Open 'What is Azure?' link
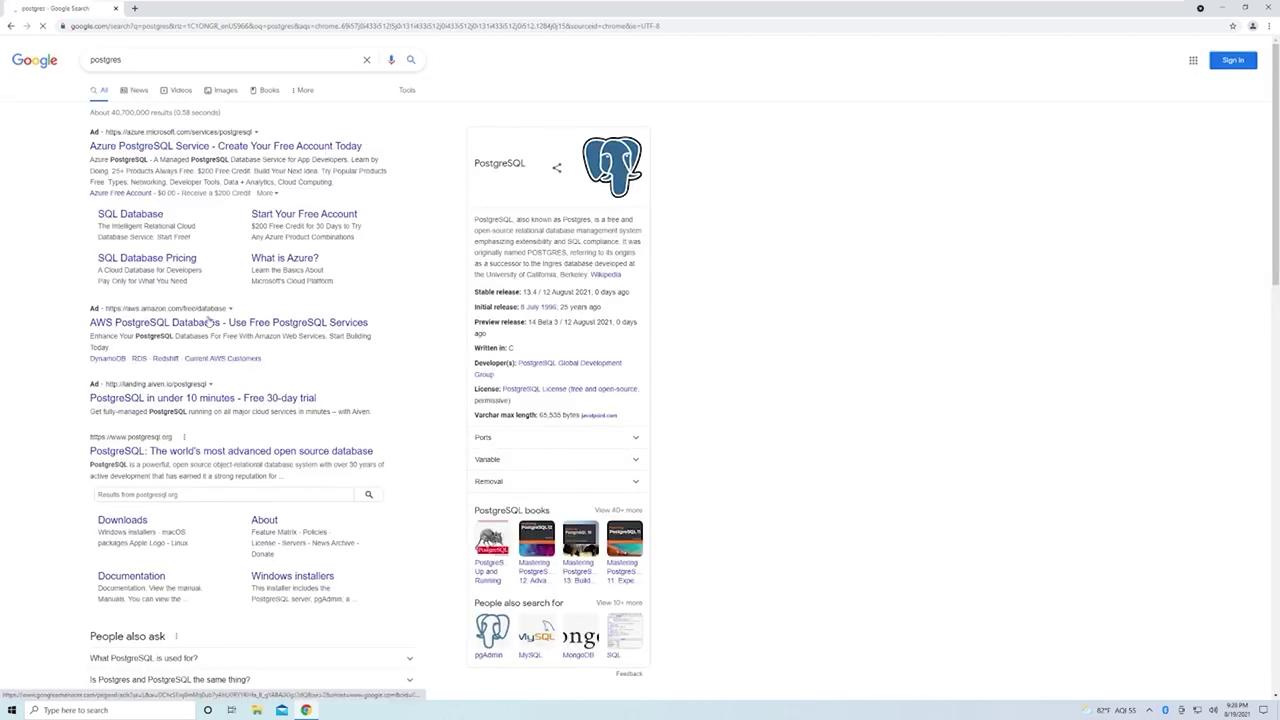Image resolution: width=1280 pixels, height=720 pixels. tap(285, 258)
